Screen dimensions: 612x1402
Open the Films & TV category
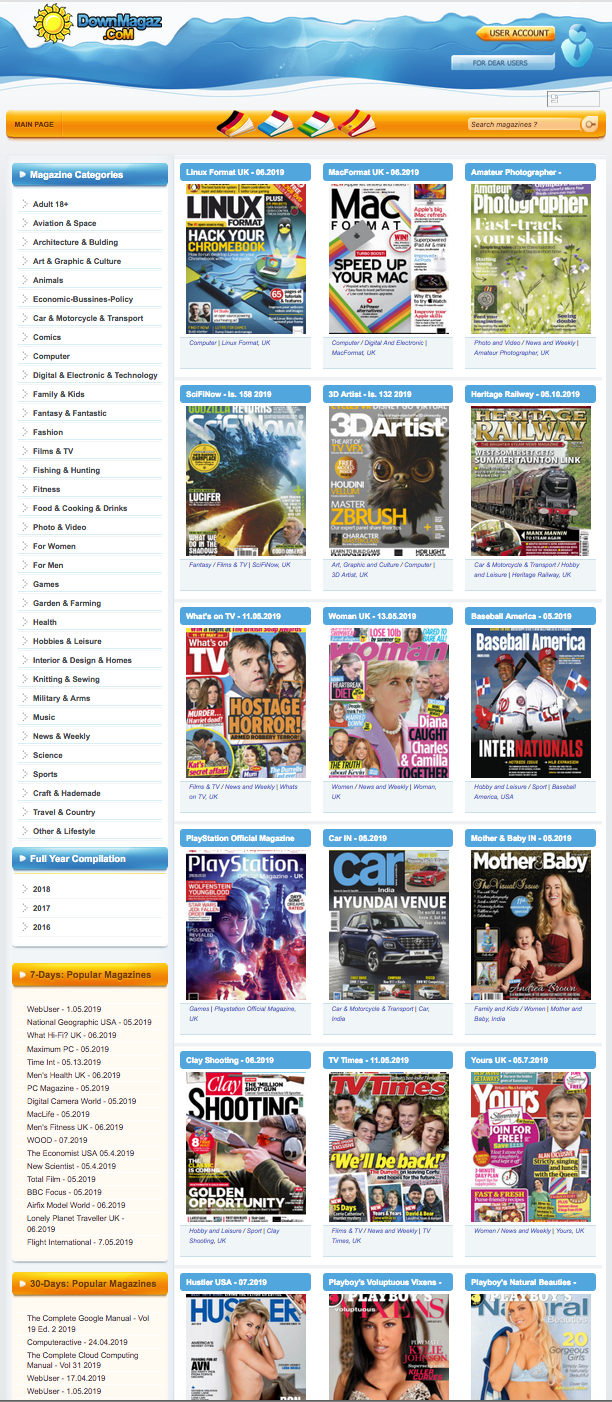(x=53, y=452)
